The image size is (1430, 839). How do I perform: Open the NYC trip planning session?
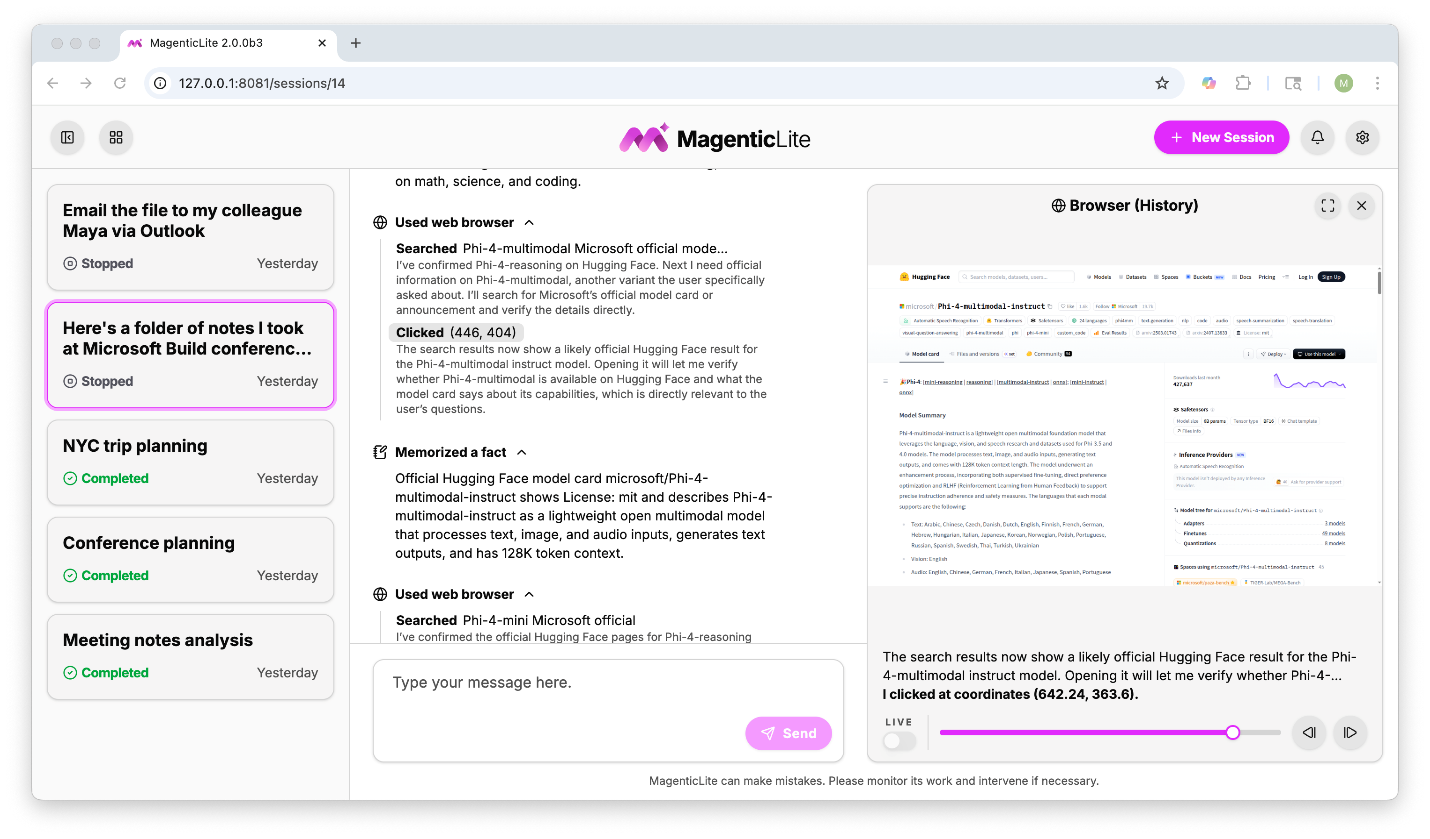190,462
